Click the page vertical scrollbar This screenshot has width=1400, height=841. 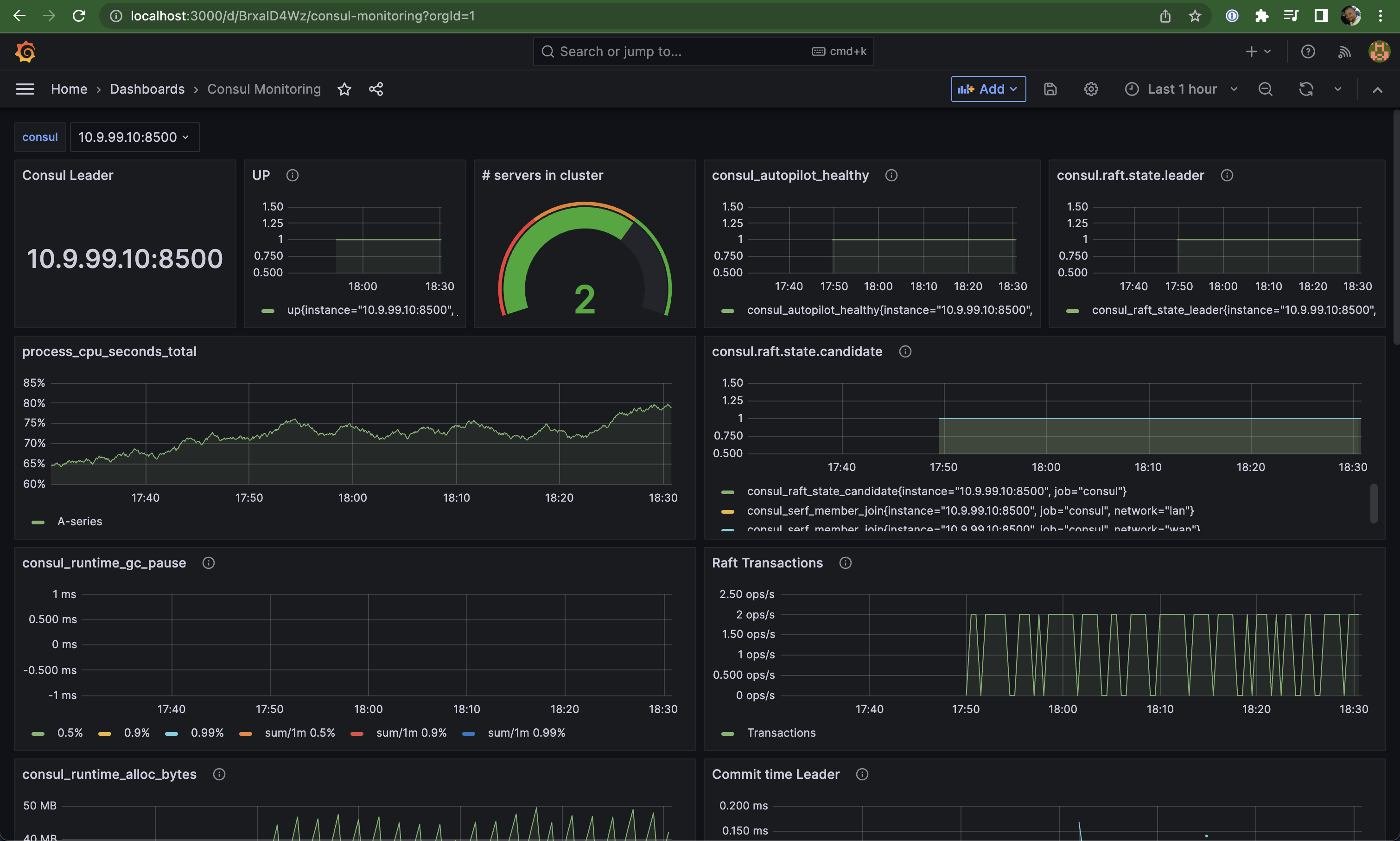pos(1396,227)
